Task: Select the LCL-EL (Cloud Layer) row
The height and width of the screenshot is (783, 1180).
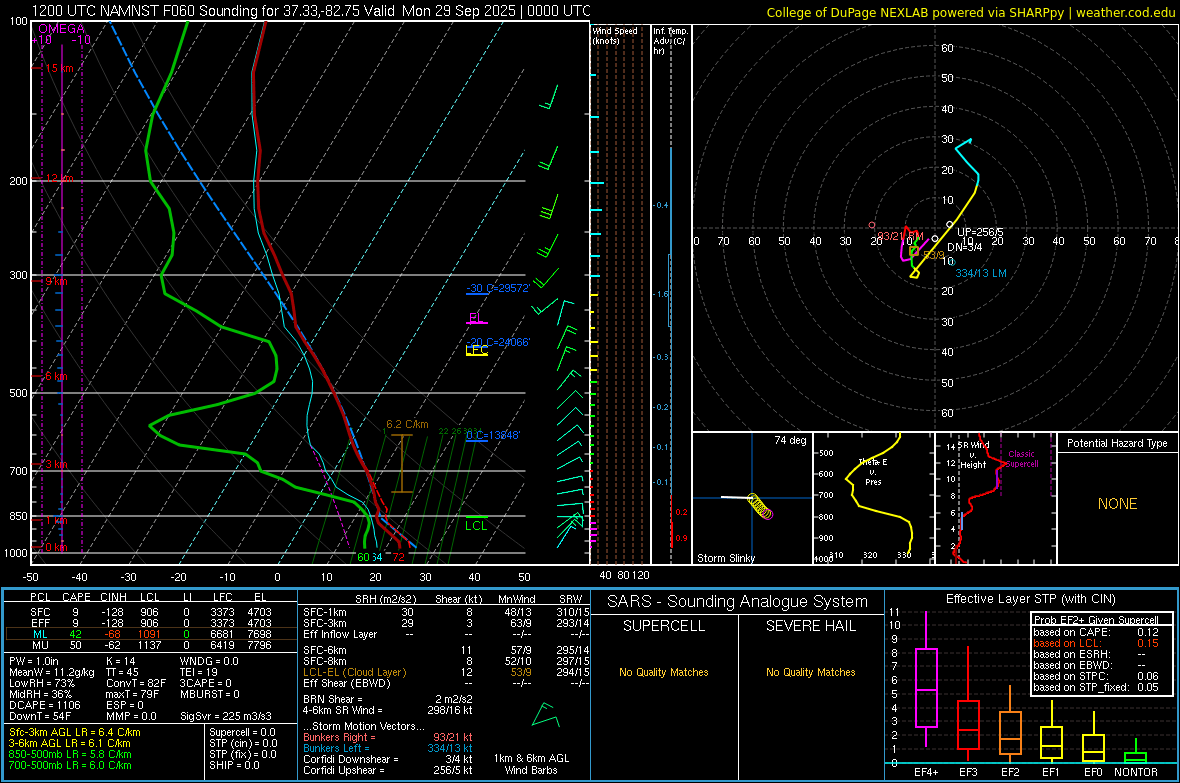Action: pos(446,672)
